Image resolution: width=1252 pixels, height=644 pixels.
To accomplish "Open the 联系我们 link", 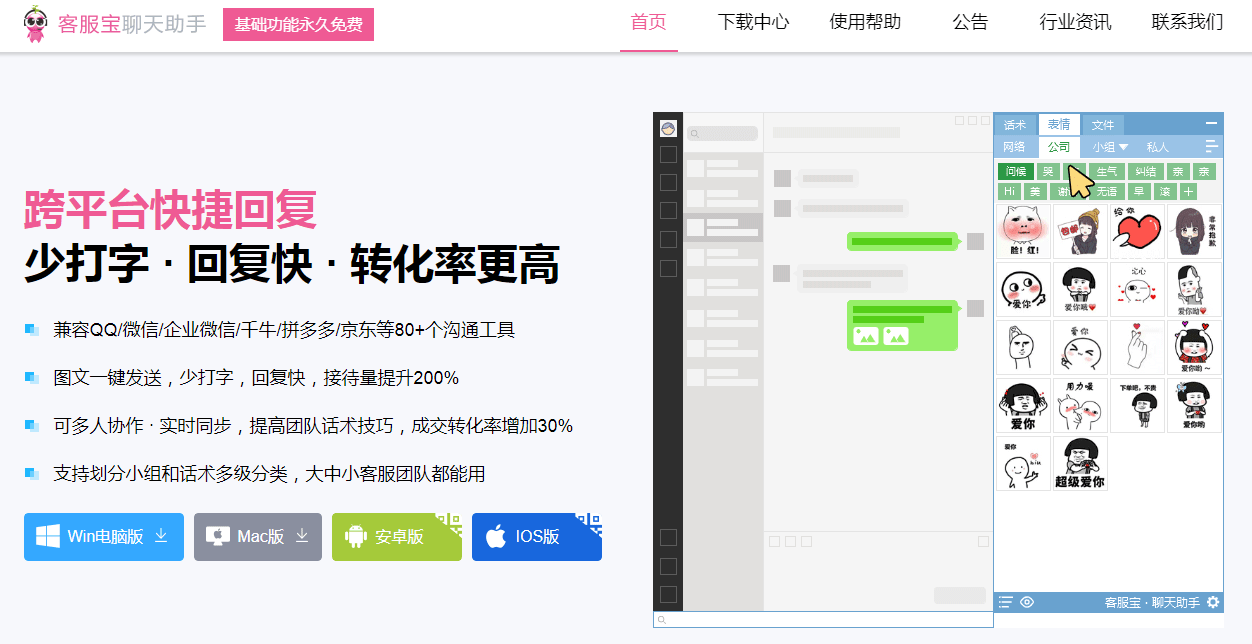I will (x=1187, y=22).
